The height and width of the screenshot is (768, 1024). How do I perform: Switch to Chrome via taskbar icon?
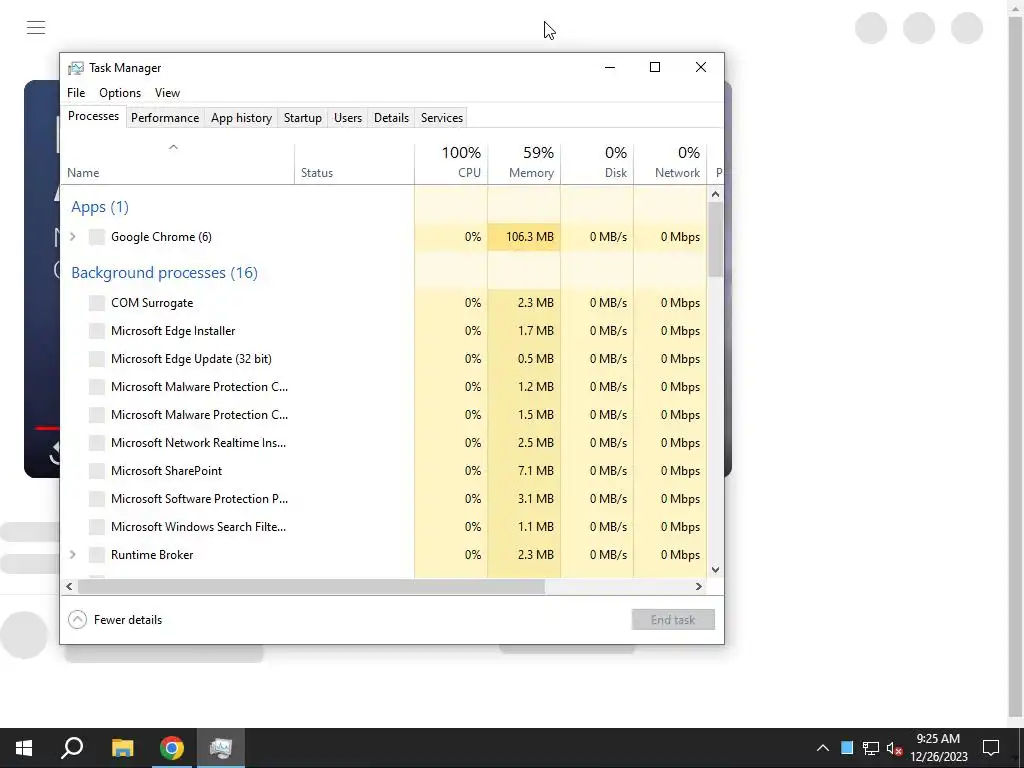tap(172, 748)
